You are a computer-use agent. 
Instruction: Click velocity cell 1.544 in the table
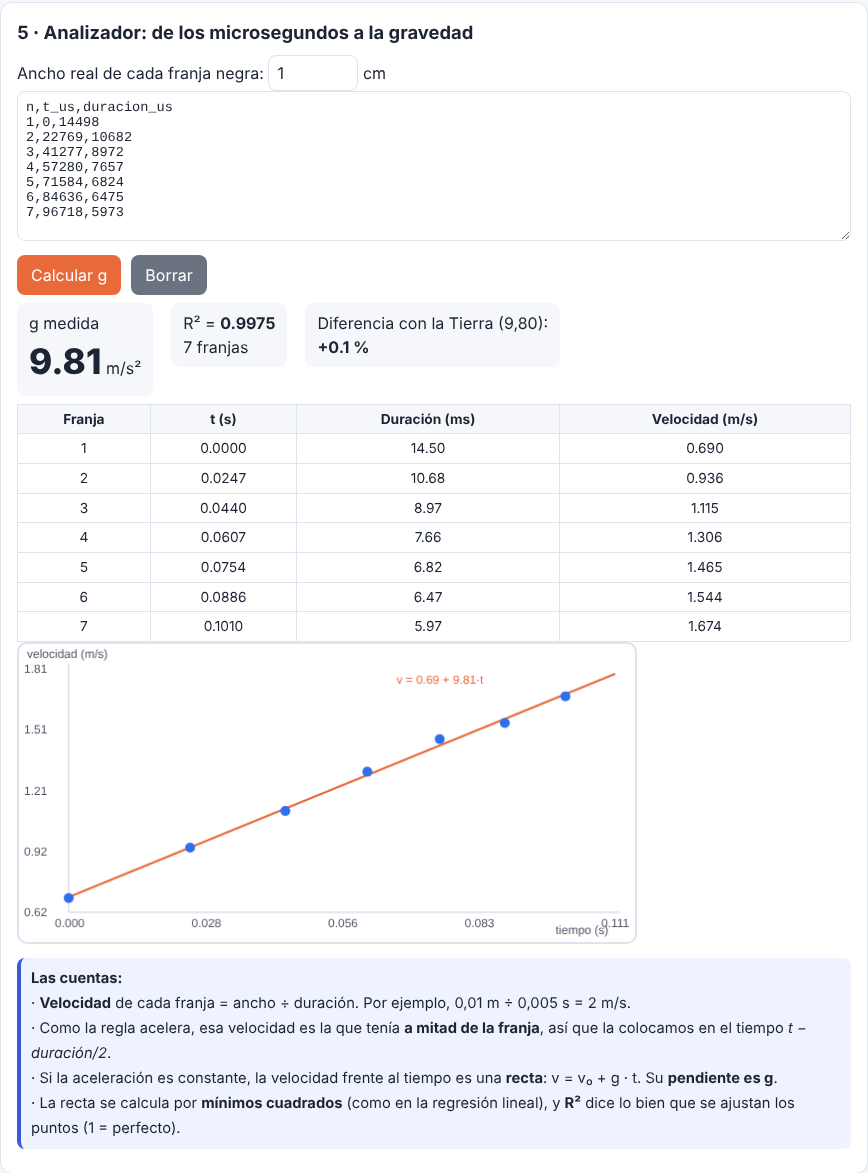tap(705, 597)
